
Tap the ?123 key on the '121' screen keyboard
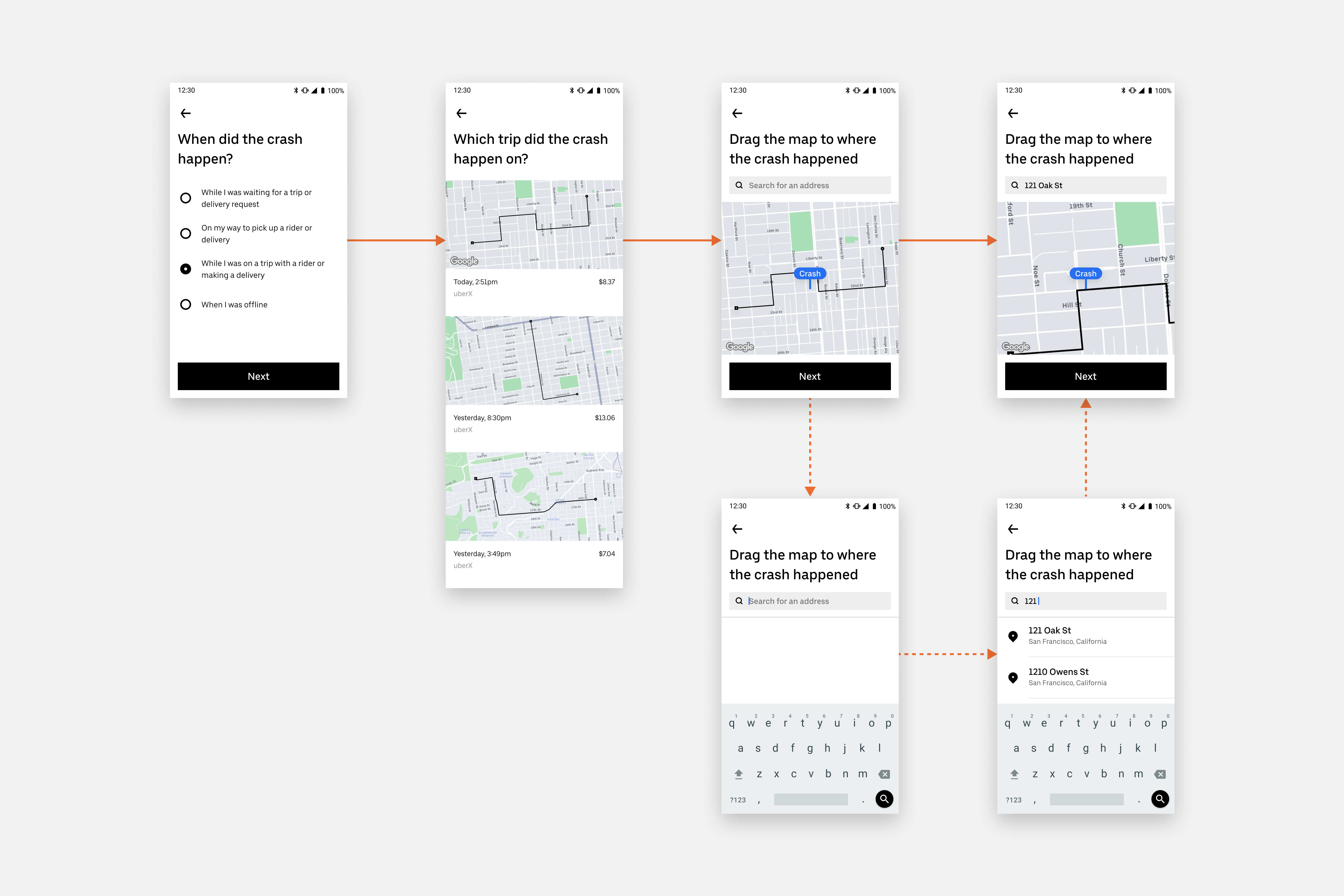[1014, 800]
